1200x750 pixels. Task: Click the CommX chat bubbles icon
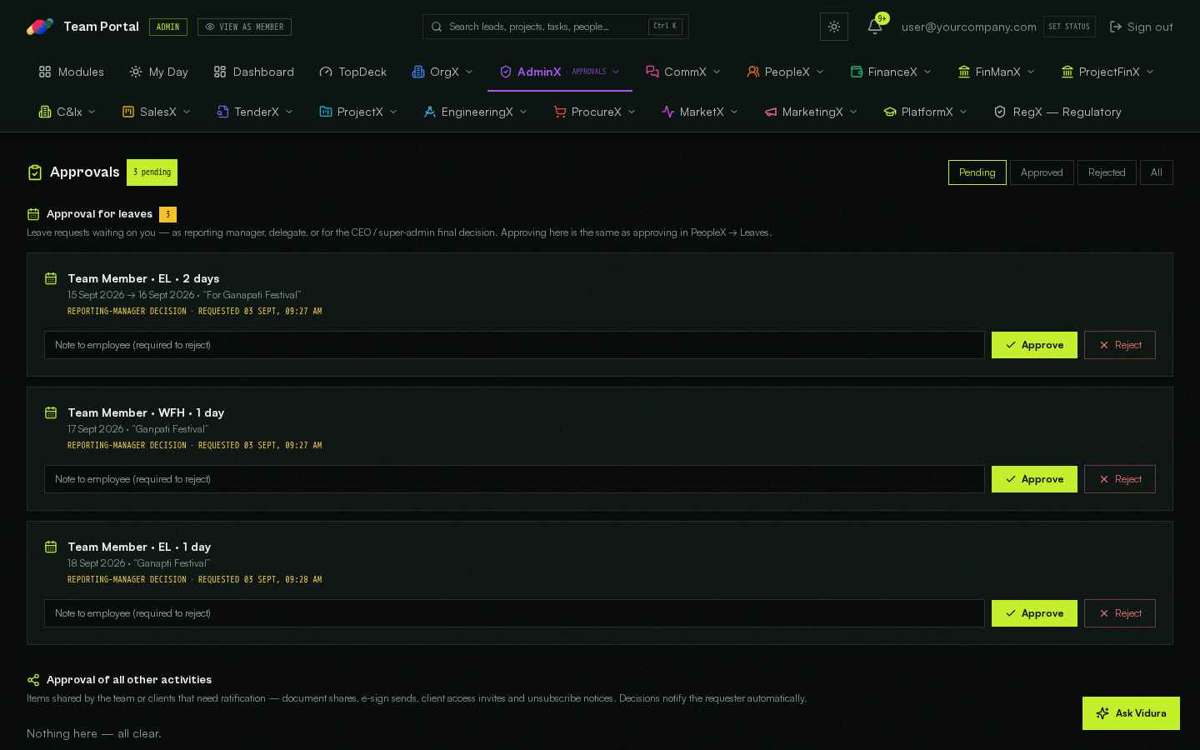click(x=652, y=72)
